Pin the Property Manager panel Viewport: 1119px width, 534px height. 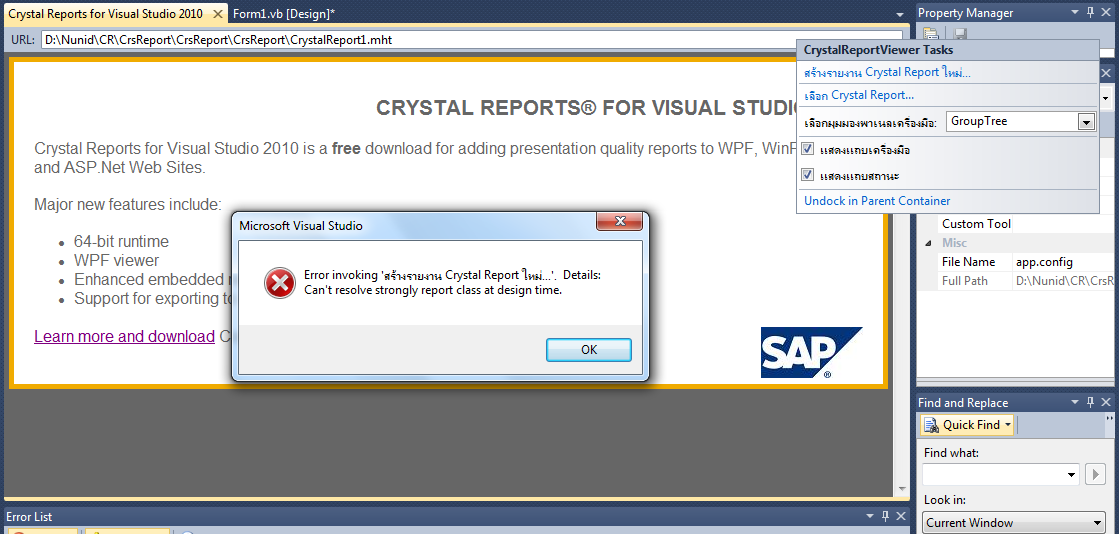pyautogui.click(x=1090, y=13)
